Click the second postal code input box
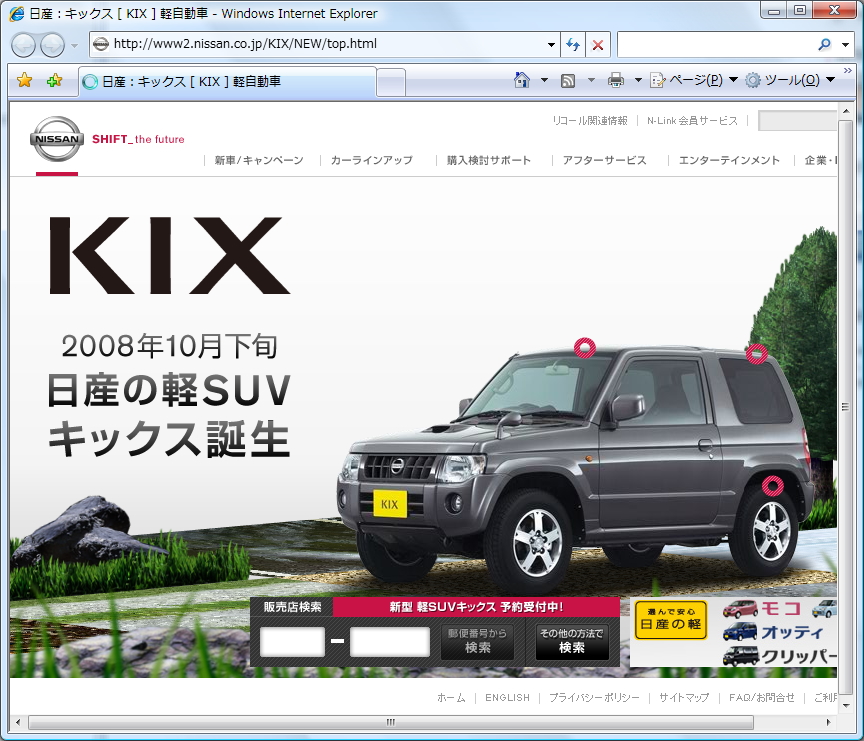Screen dimensions: 864x741 [x=390, y=642]
